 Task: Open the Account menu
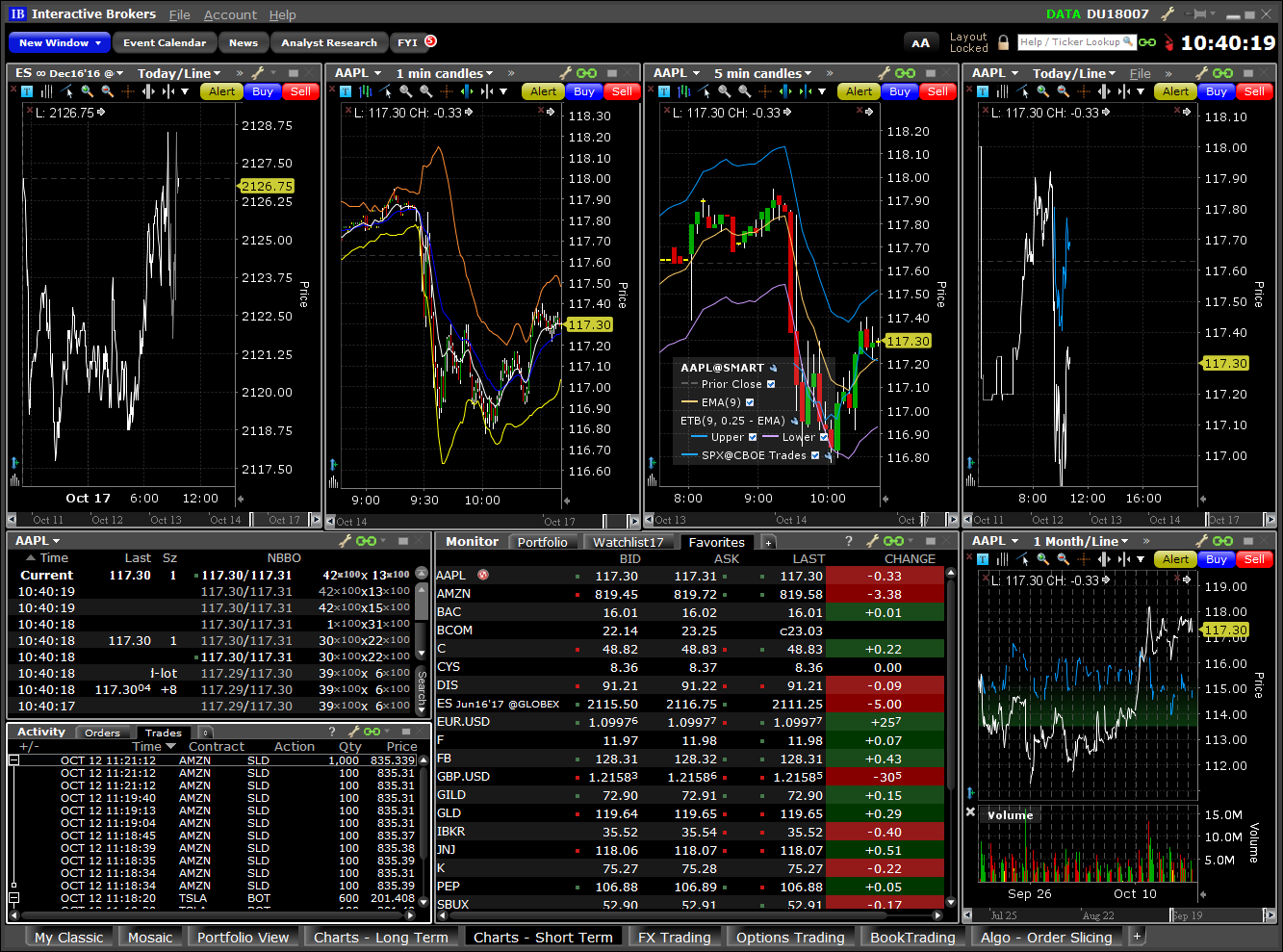tap(230, 14)
